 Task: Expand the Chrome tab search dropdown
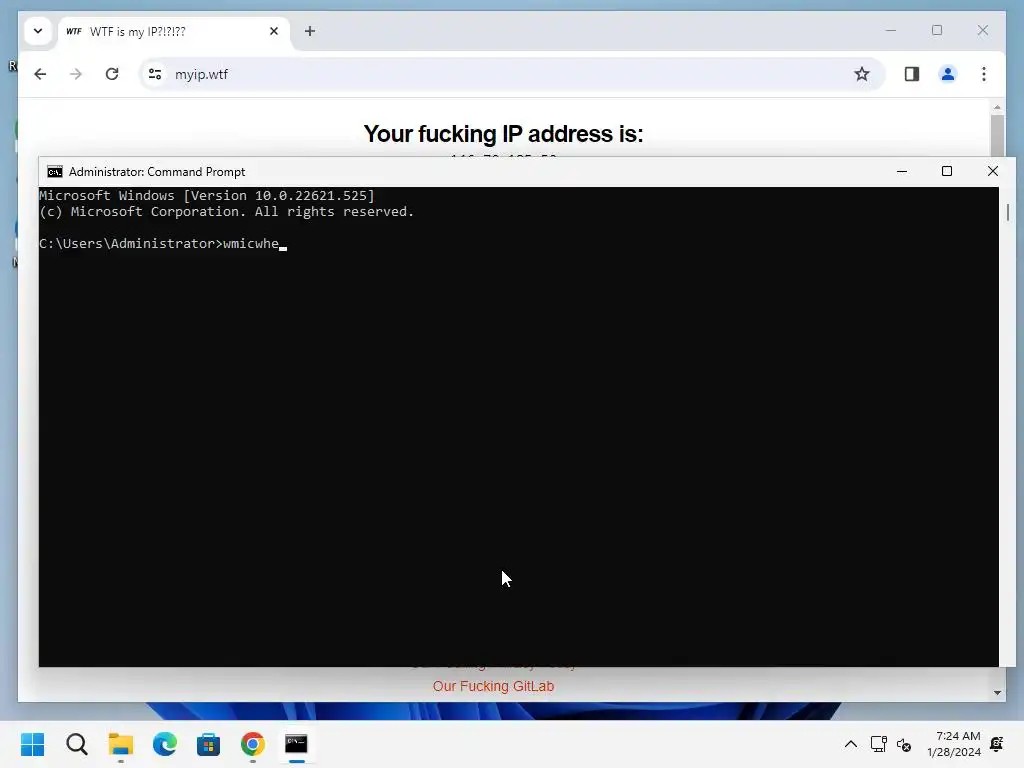(x=38, y=31)
